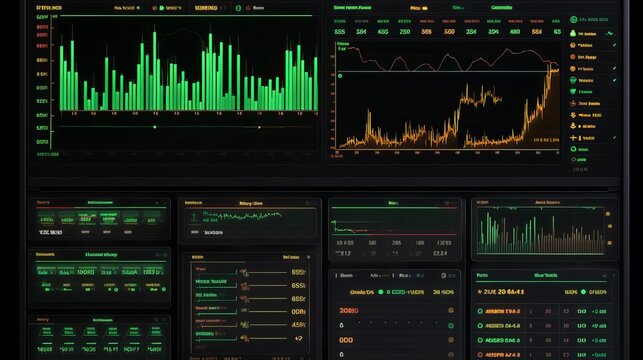The height and width of the screenshot is (360, 643).
Task: Toggle the checkmark on the yellow plus sidebar row
Action: coord(614,138)
